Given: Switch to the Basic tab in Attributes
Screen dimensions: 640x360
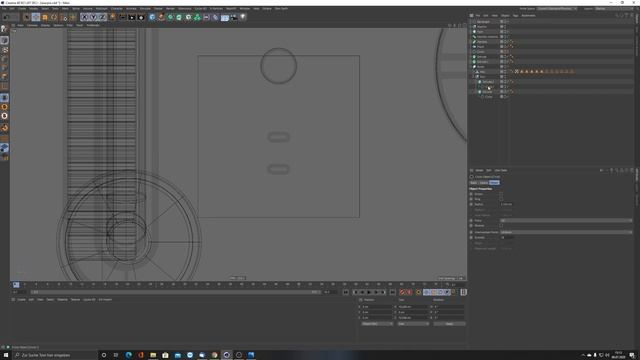Looking at the screenshot, I should click(x=473, y=182).
